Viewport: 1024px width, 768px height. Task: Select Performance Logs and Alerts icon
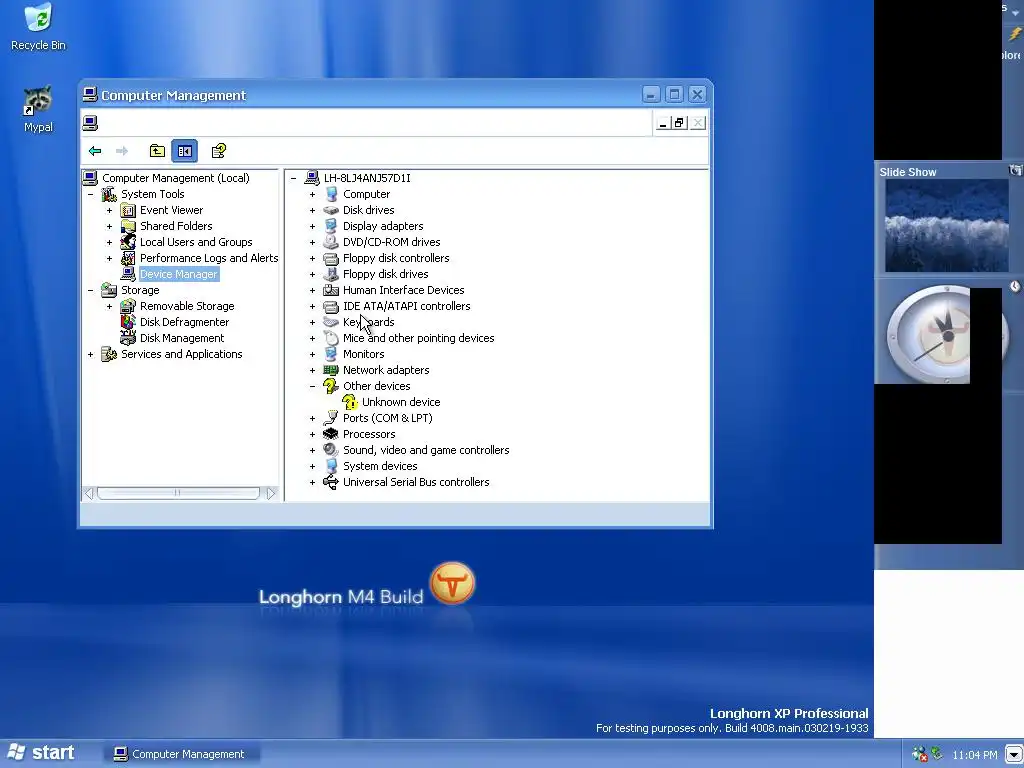[x=128, y=258]
